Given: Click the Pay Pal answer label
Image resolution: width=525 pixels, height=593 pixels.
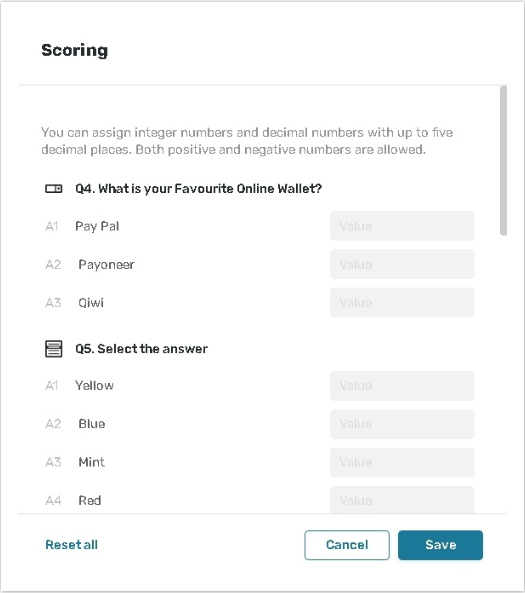Looking at the screenshot, I should point(97,226).
